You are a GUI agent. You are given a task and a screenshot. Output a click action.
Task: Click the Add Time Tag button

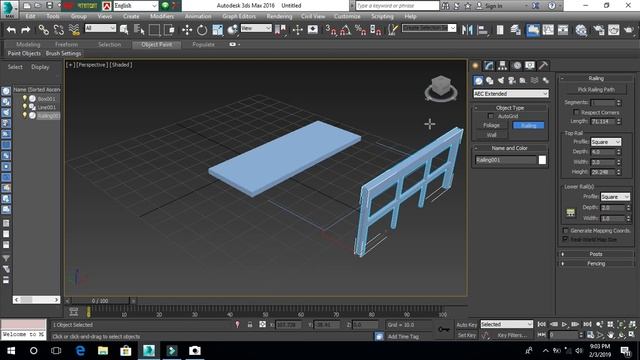[403, 336]
